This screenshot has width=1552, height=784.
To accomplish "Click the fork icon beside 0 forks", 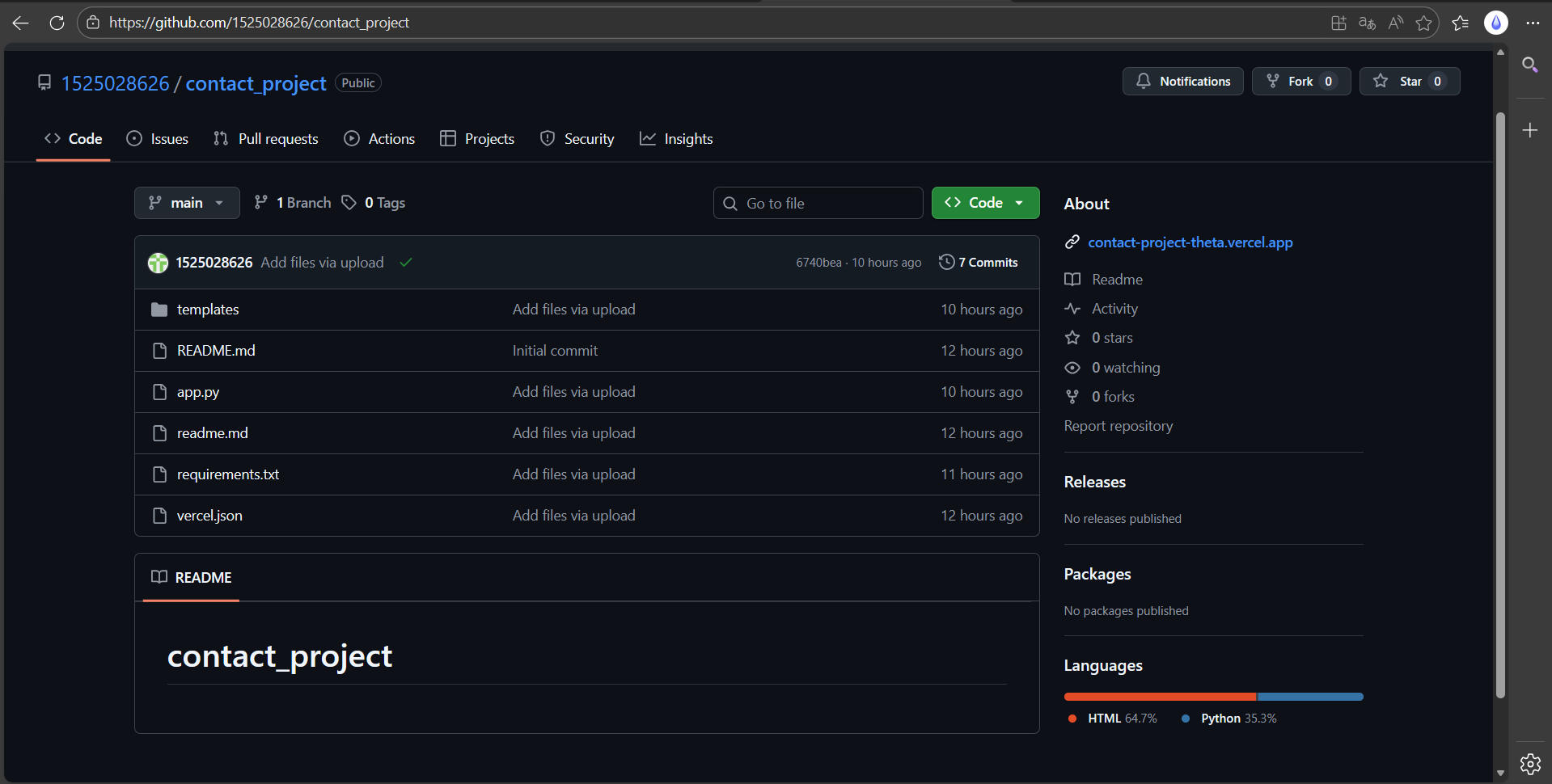I will click(1072, 397).
